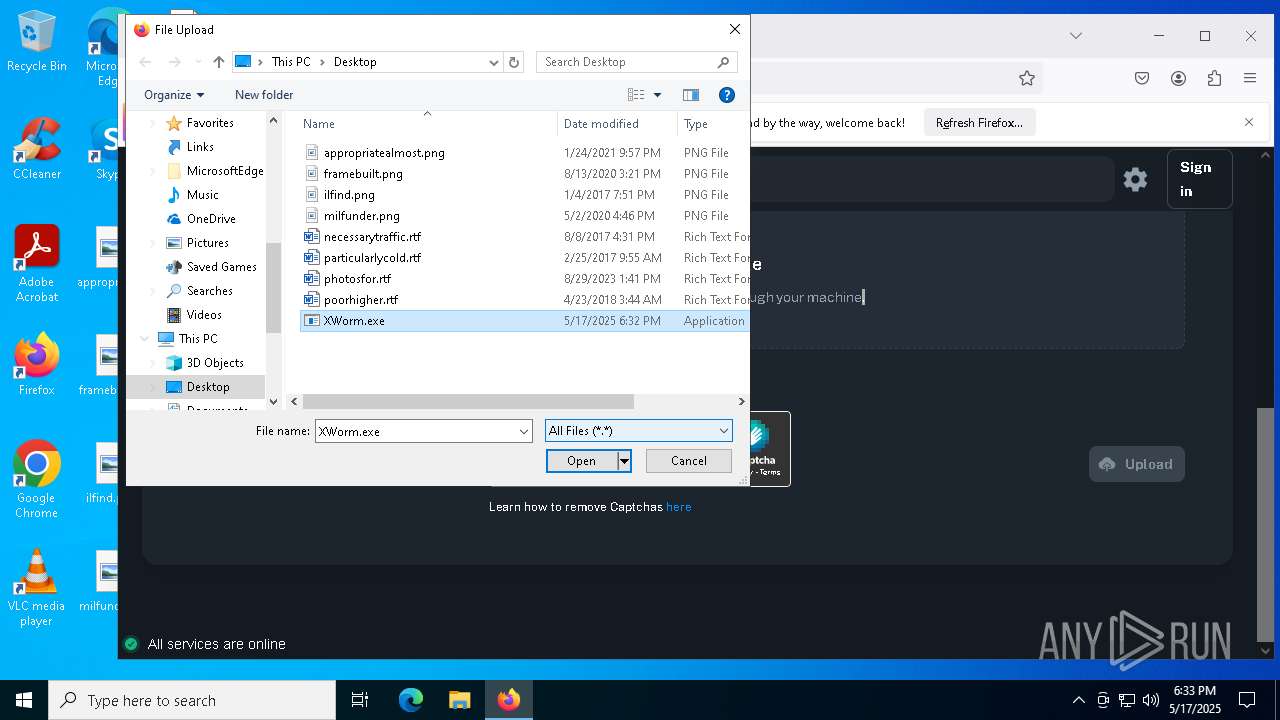1280x720 pixels.
Task: Sort by Date modified column
Action: (x=617, y=124)
